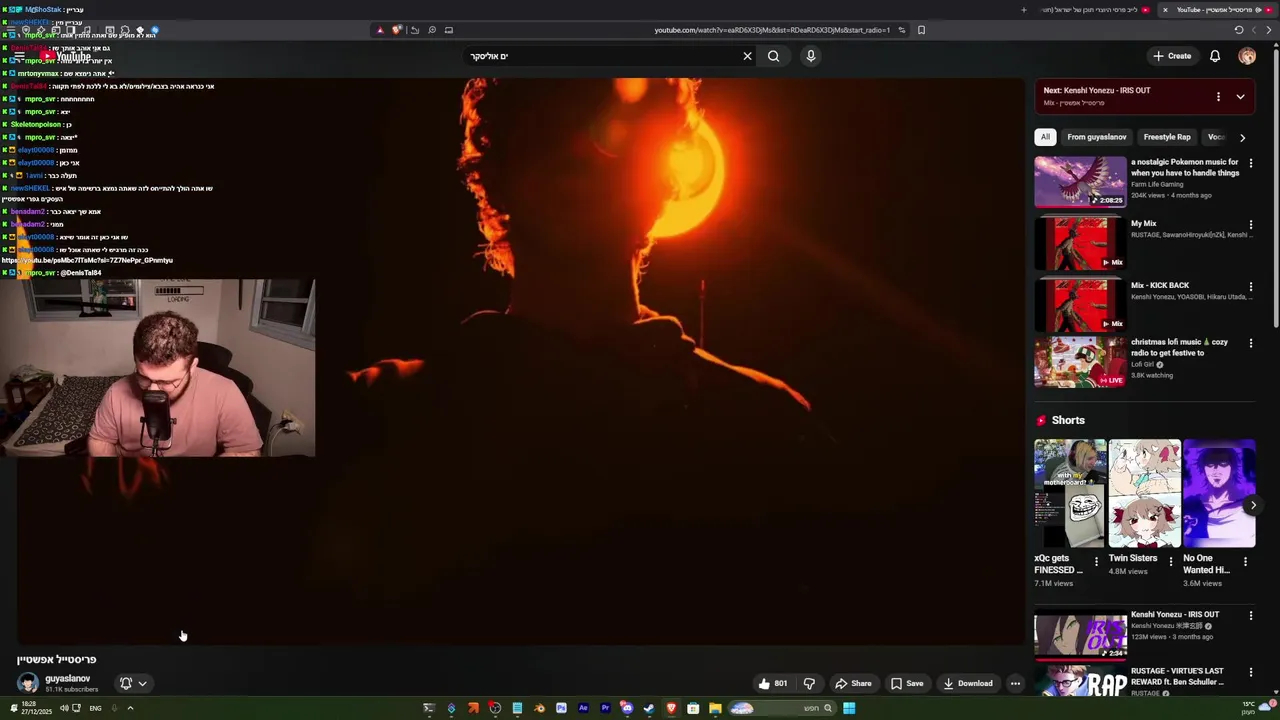Click the Brave shield icon in toolbar

(x=396, y=30)
